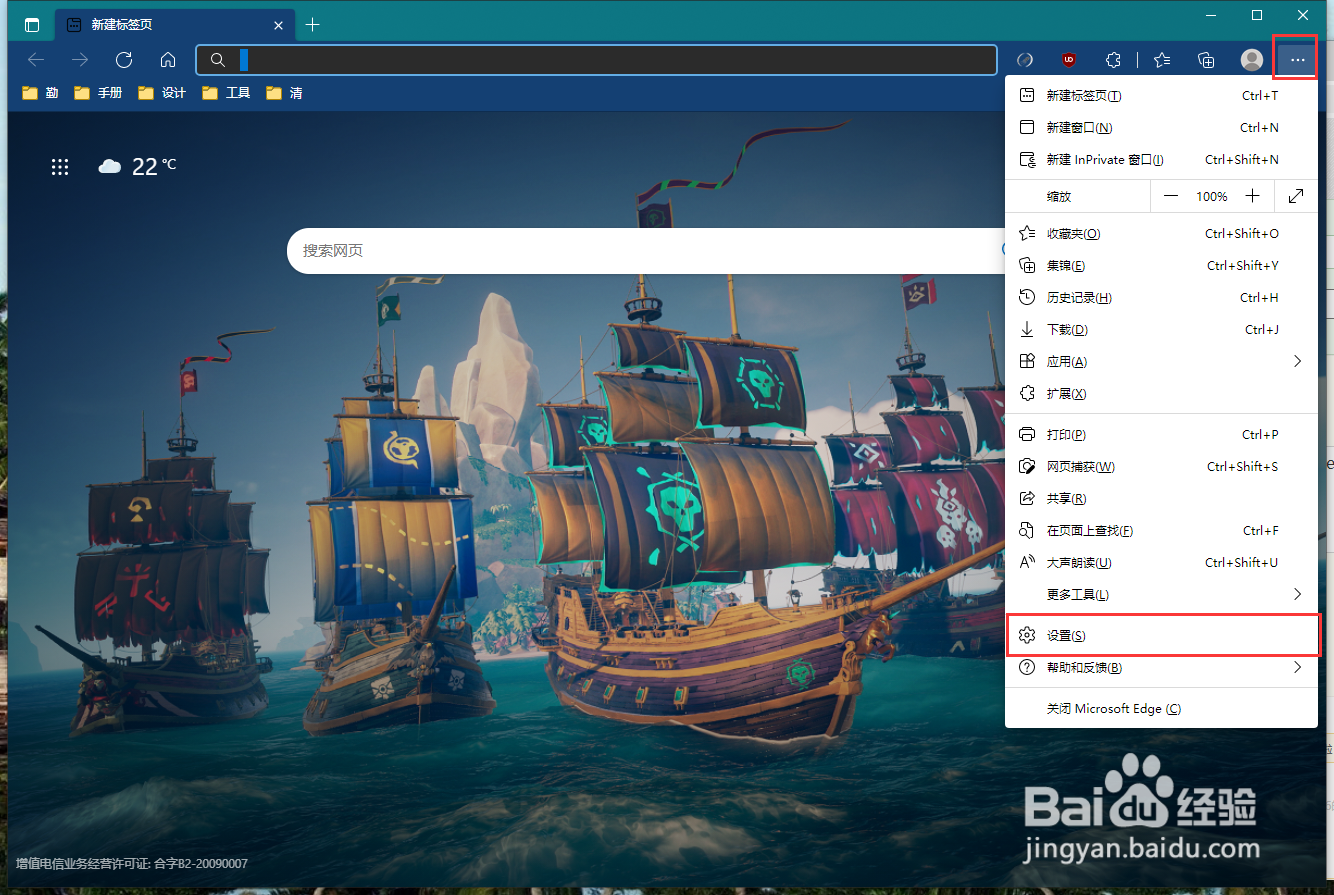The width and height of the screenshot is (1334, 895).
Task: Click the 搜索网页 search box
Action: [x=645, y=251]
